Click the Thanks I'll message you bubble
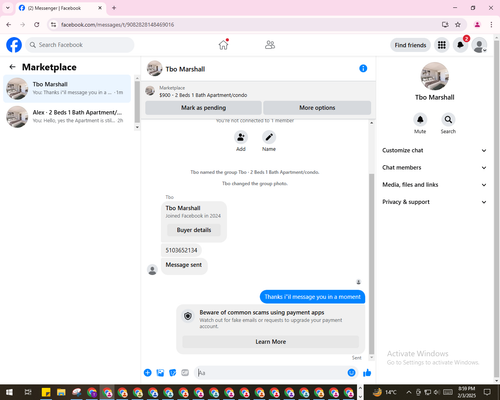Screen dimensions: 500x400 tap(312, 297)
